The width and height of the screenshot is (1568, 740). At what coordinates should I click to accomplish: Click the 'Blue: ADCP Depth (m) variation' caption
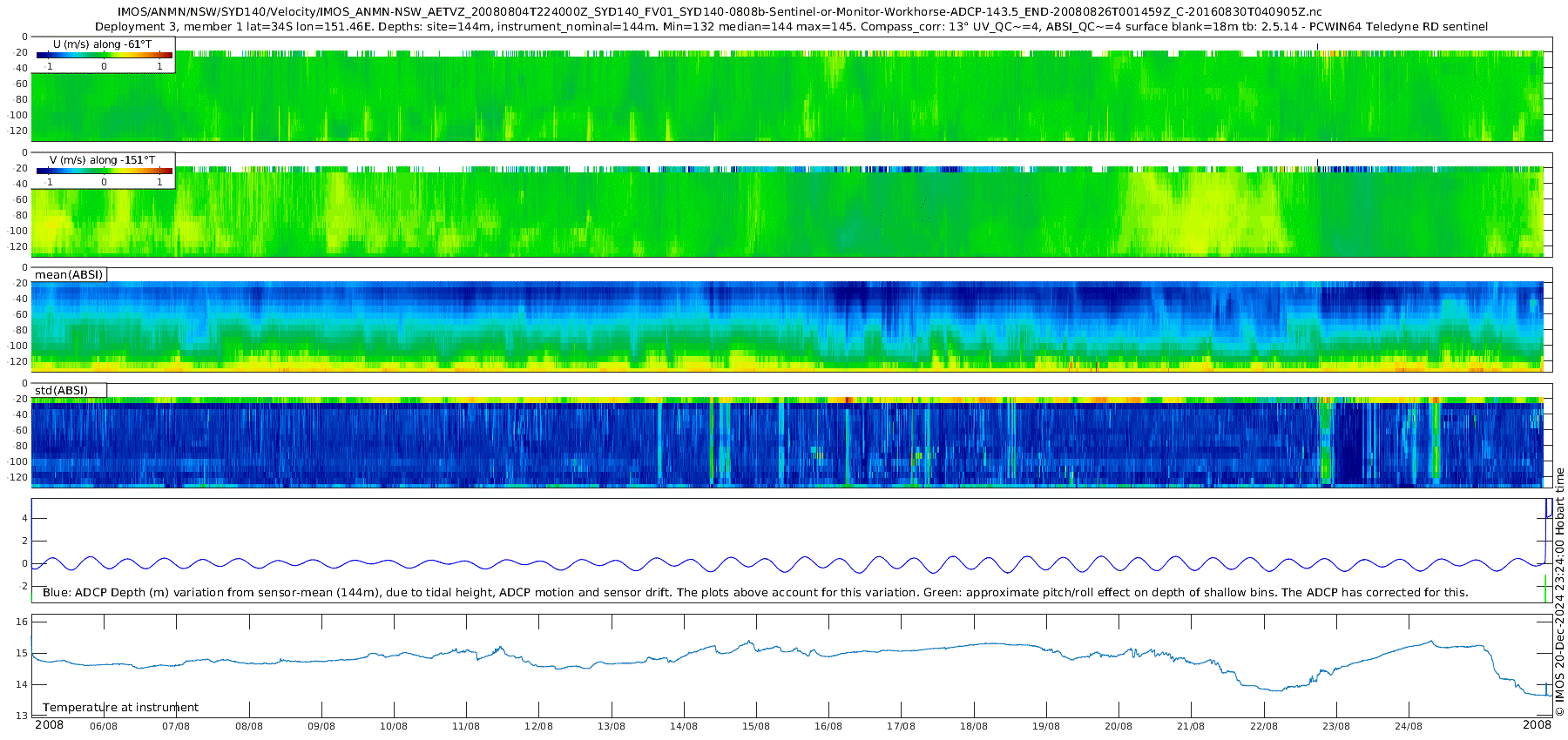[755, 592]
